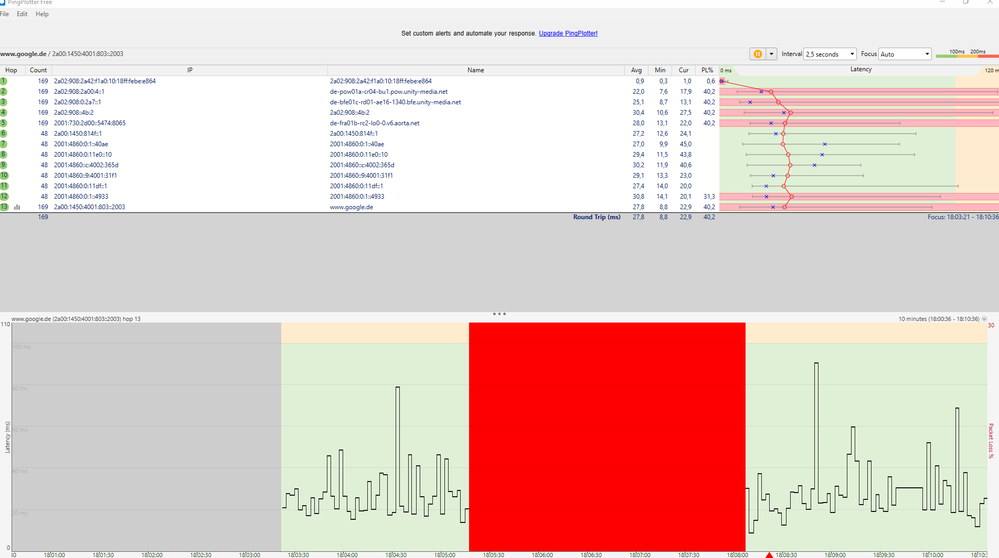Click the PingPlotter app icon in title bar
The width and height of the screenshot is (999, 558).
(3, 3)
